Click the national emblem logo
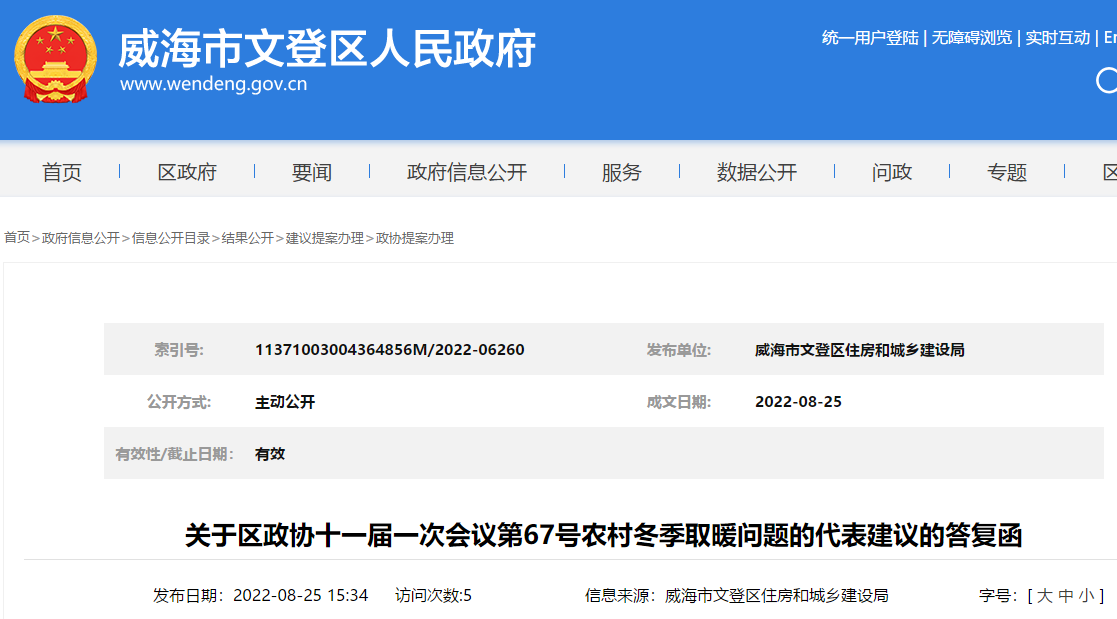Screen dimensions: 1117x619 [x=55, y=55]
